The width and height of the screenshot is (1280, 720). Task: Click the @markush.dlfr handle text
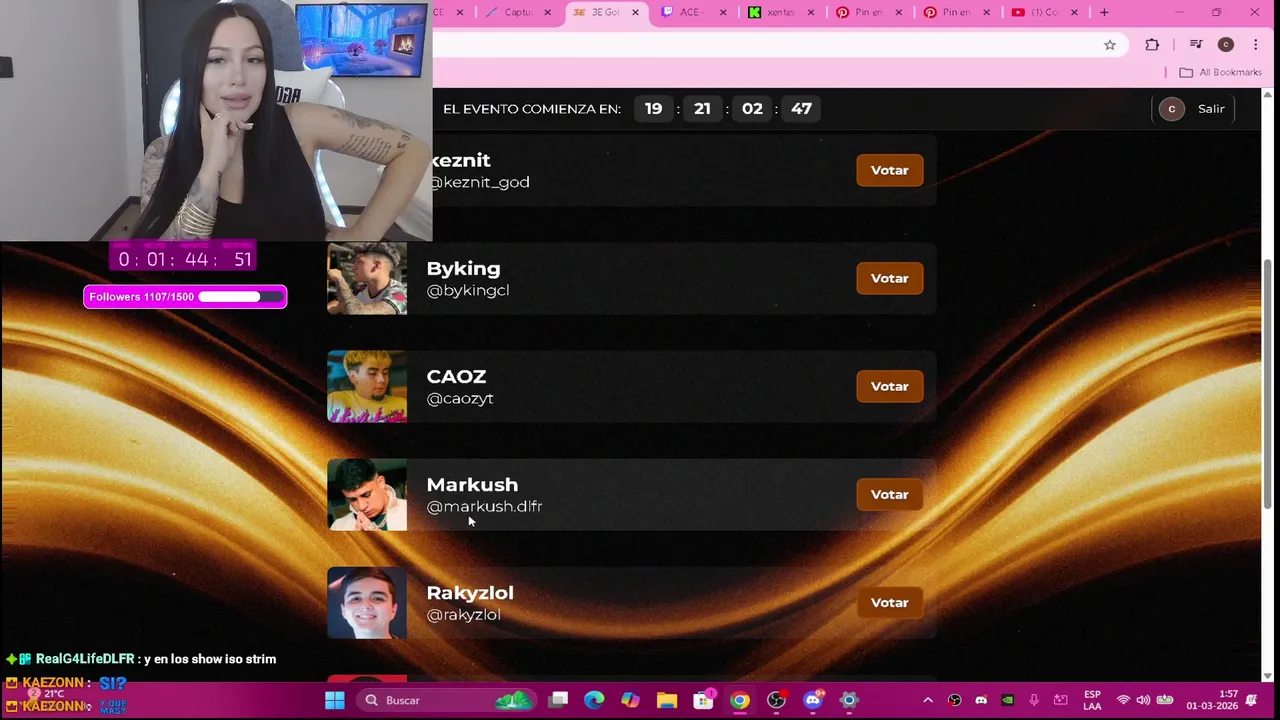[485, 506]
